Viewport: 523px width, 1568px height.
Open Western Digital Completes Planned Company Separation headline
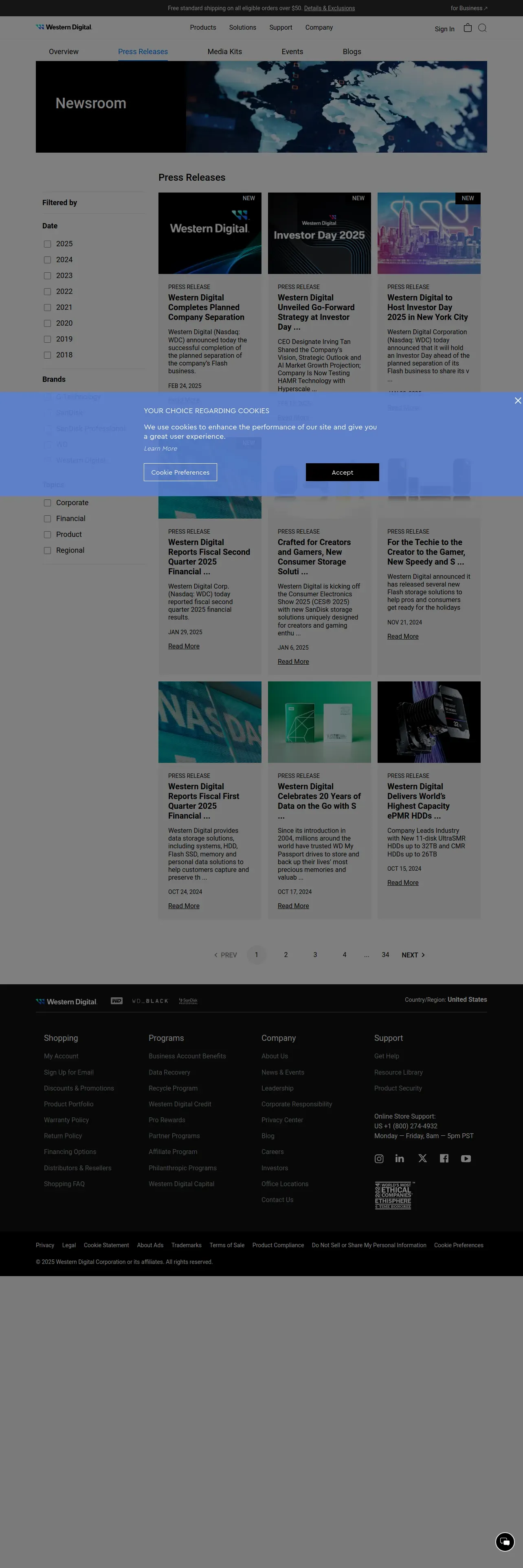pos(207,307)
